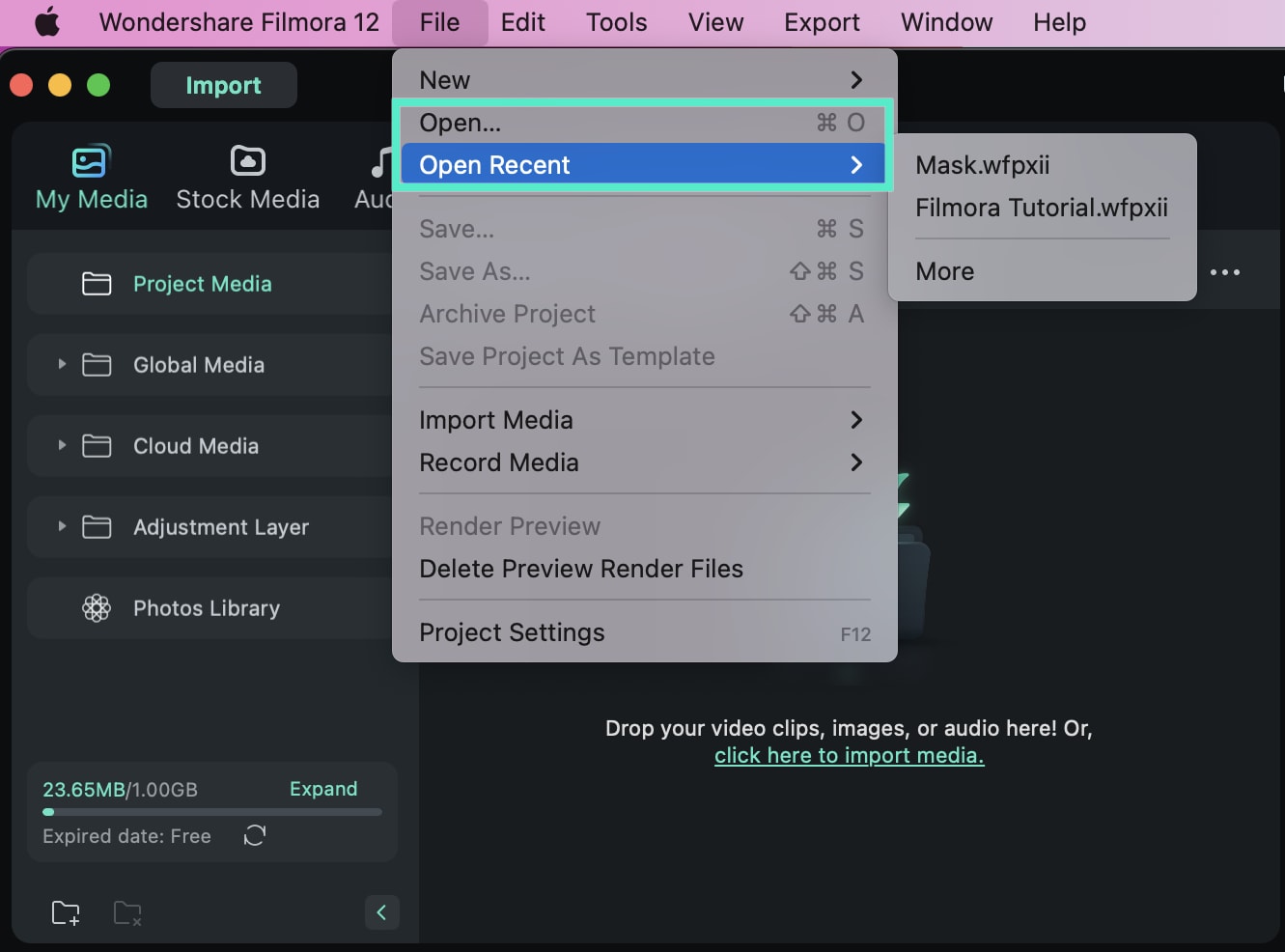Image resolution: width=1285 pixels, height=952 pixels.
Task: Select Delete Preview Render Files
Action: pyautogui.click(x=581, y=569)
